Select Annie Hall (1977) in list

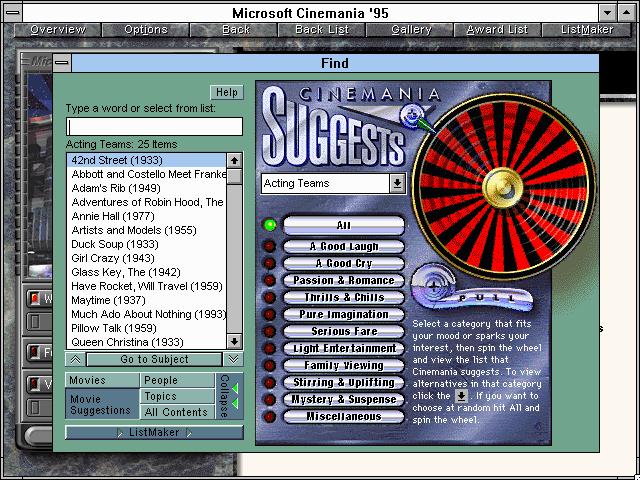click(x=146, y=216)
